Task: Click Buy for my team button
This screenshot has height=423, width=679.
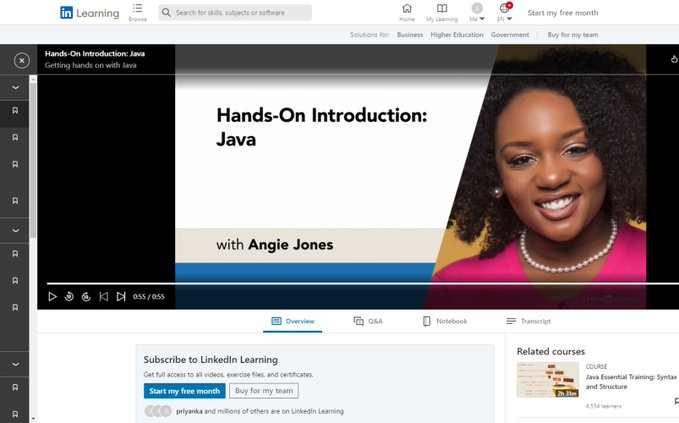Action: (x=264, y=391)
